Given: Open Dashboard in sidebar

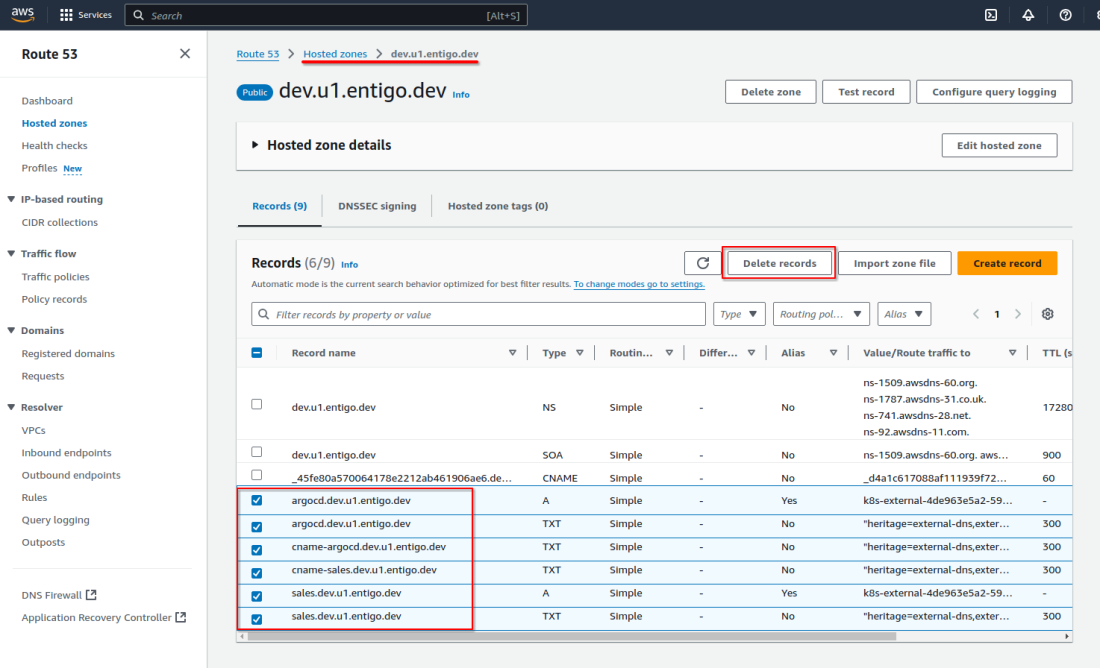Looking at the screenshot, I should click(47, 100).
